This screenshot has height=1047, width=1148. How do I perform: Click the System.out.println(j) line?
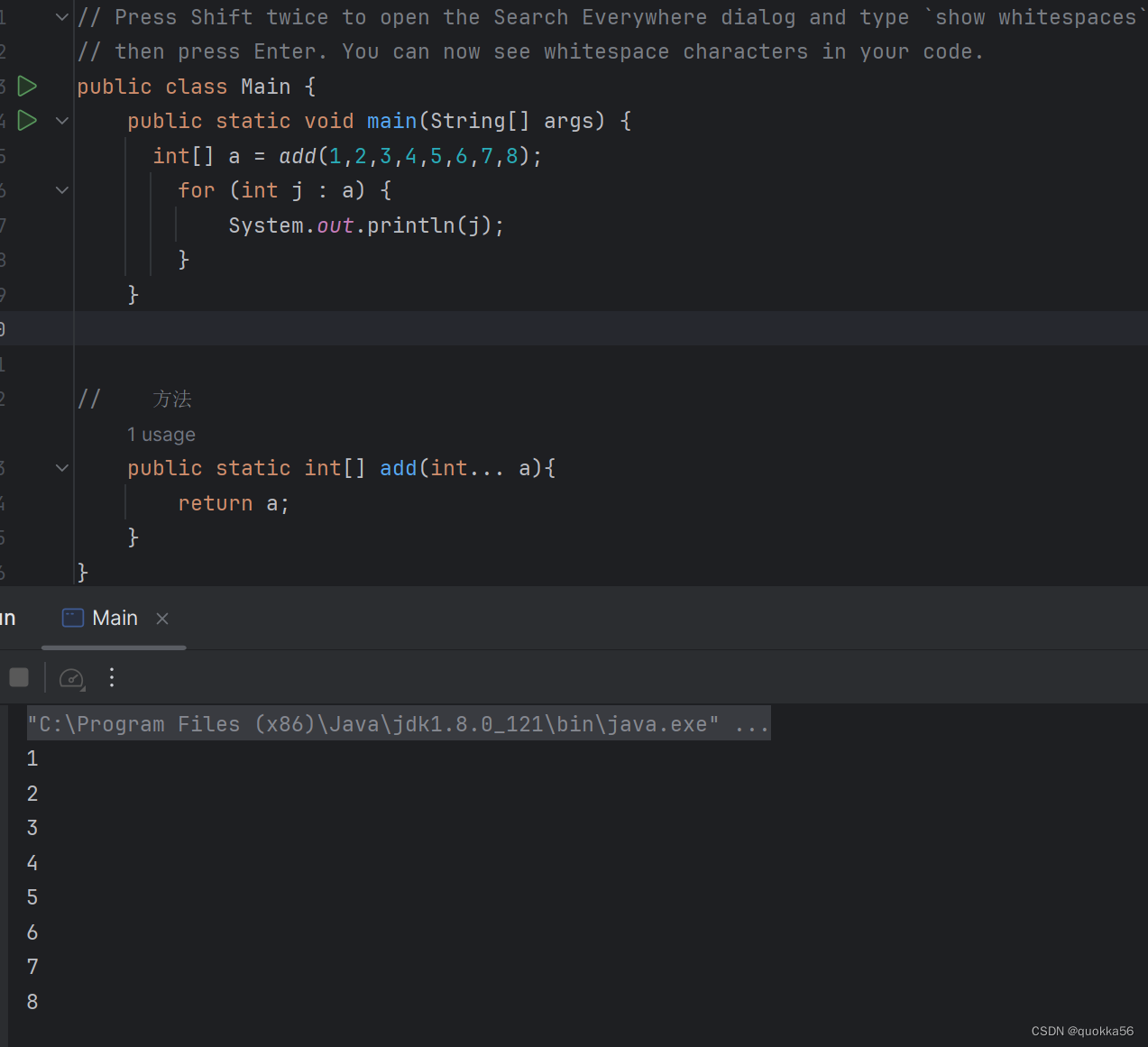[x=366, y=225]
